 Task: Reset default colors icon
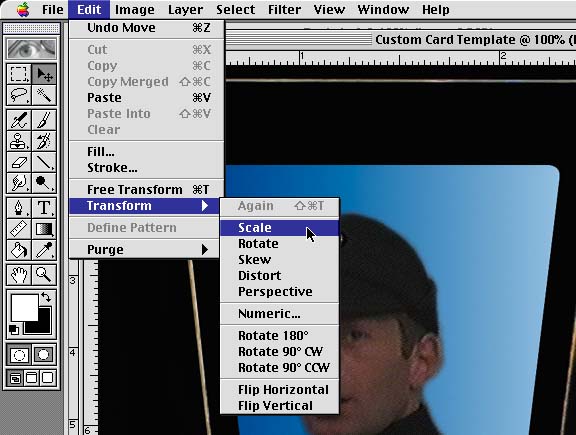[x=14, y=330]
